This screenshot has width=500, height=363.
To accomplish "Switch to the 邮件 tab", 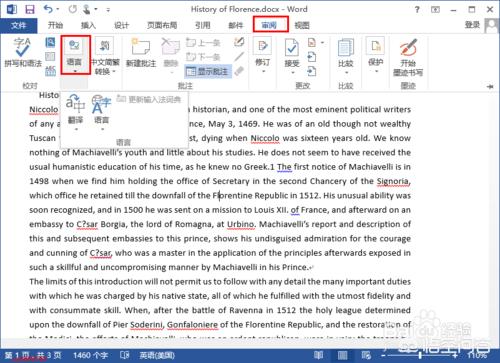I will point(235,25).
